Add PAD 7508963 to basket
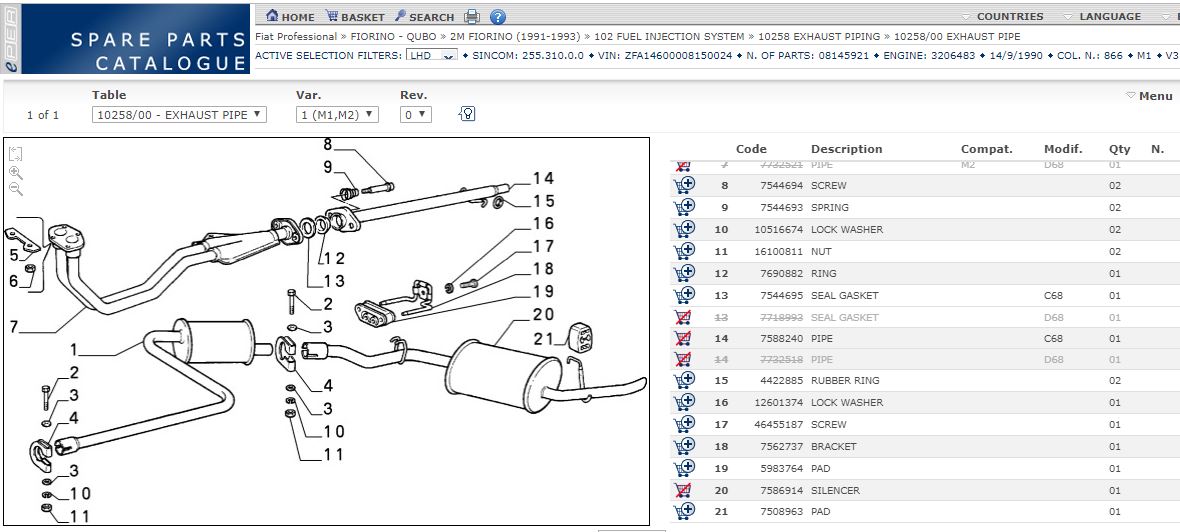Image resolution: width=1180 pixels, height=532 pixels. click(x=684, y=511)
